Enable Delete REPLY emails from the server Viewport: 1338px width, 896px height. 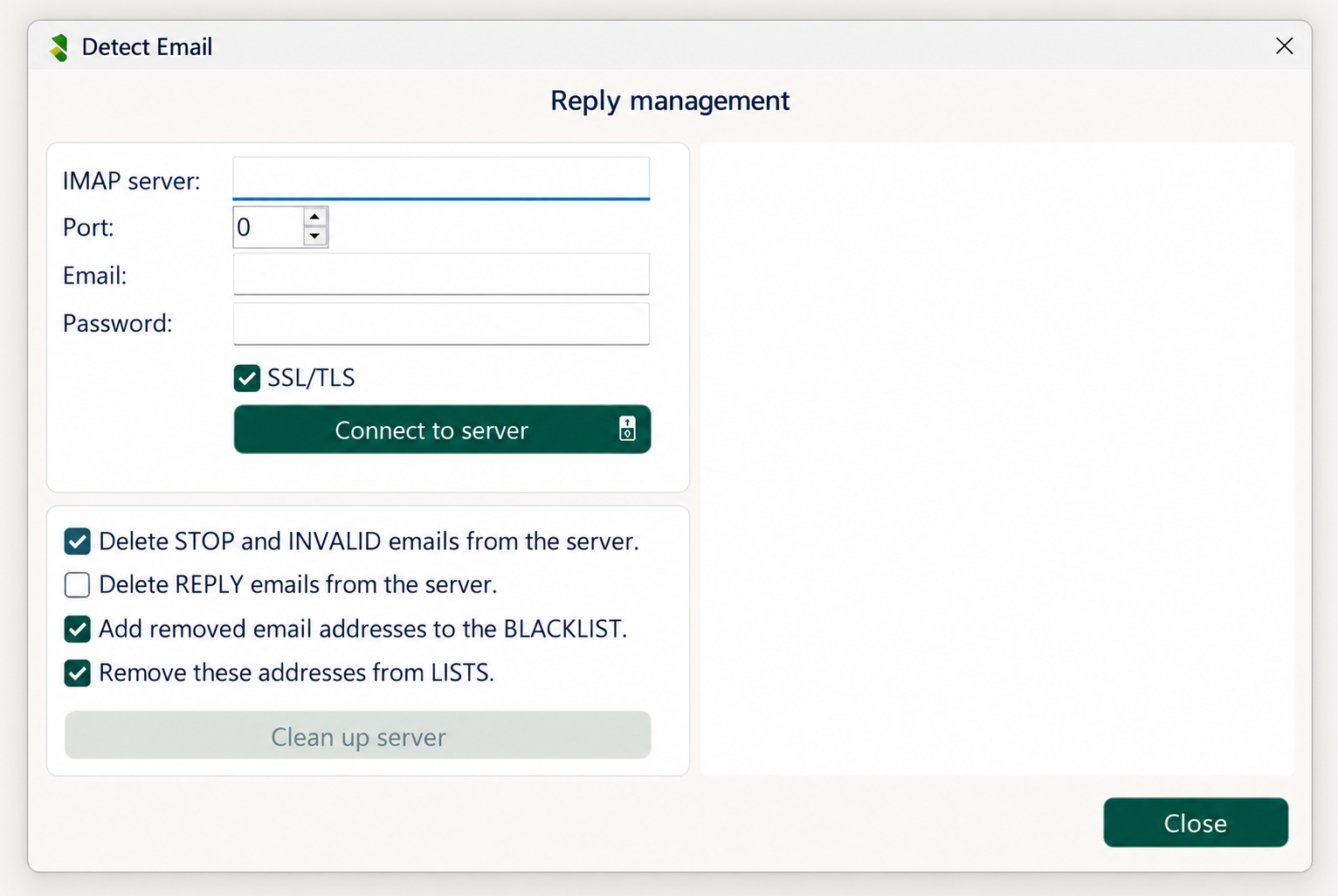tap(78, 584)
